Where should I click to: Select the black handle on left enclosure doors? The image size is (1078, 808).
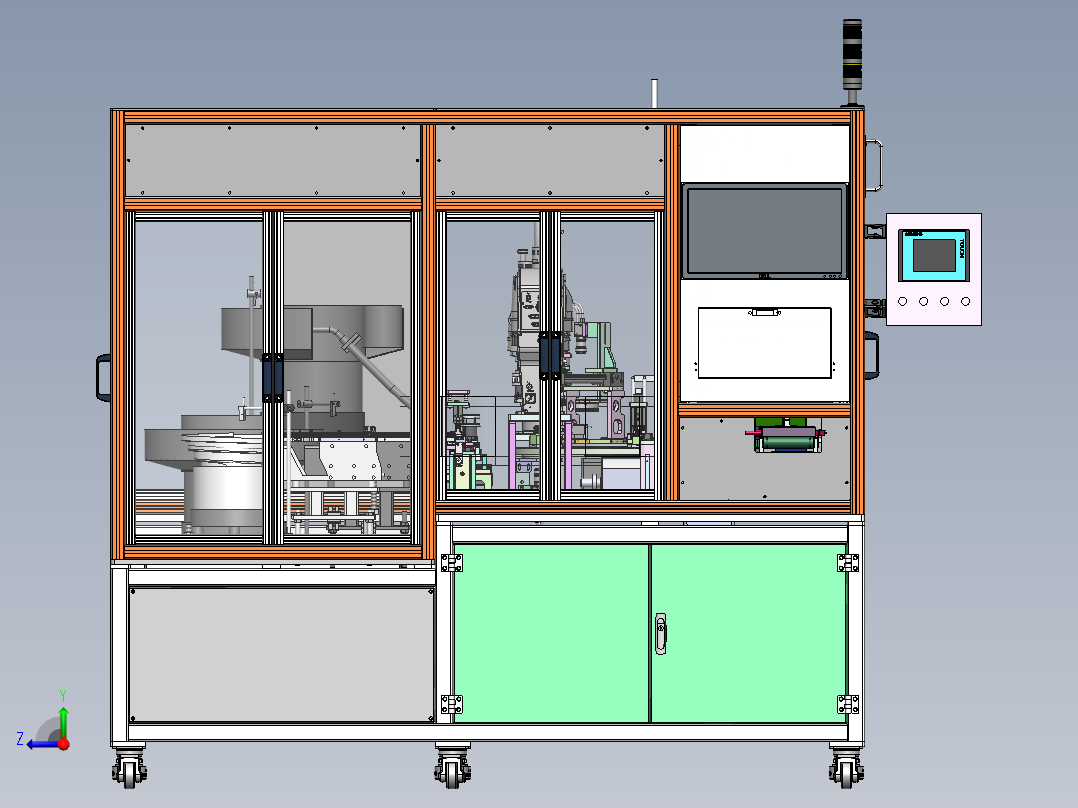(x=272, y=378)
